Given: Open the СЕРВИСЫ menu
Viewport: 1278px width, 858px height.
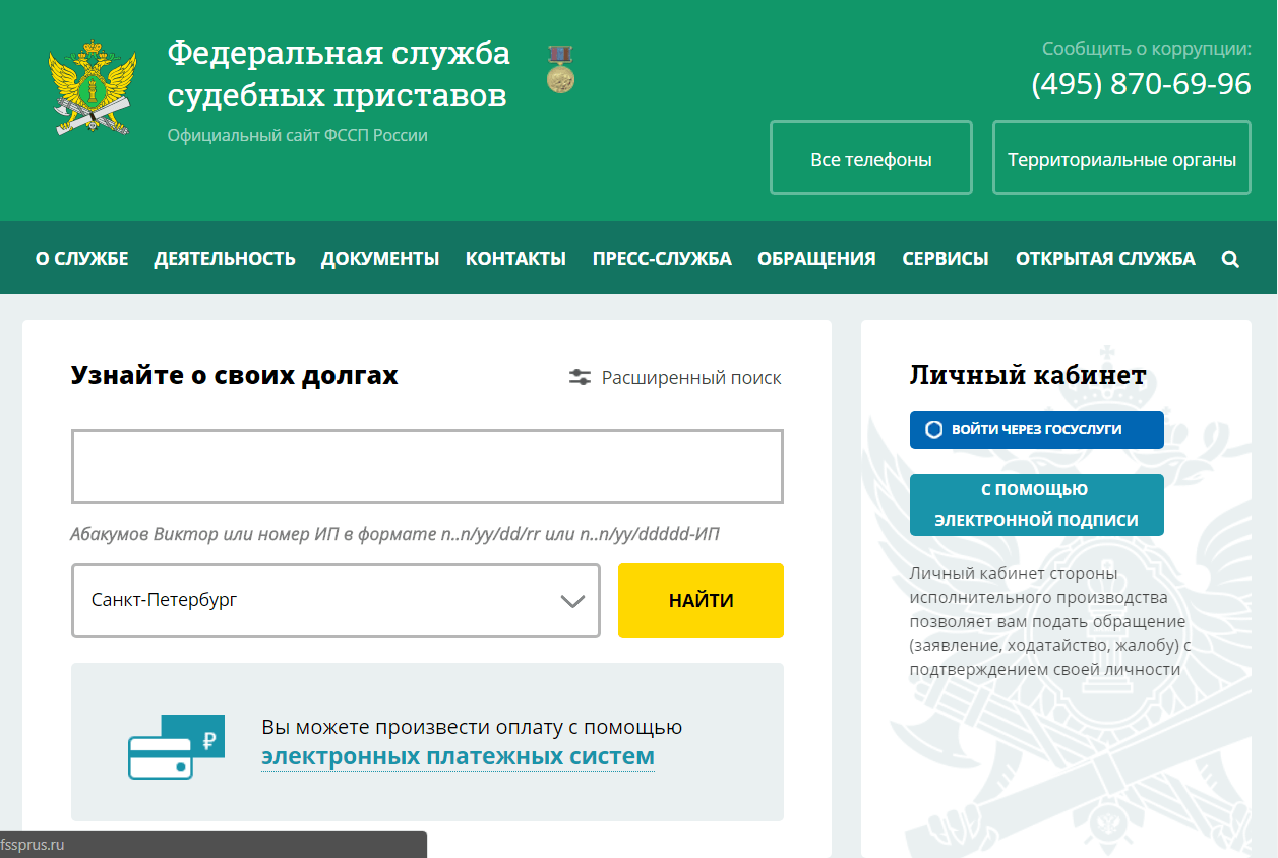Looking at the screenshot, I should pos(945,259).
